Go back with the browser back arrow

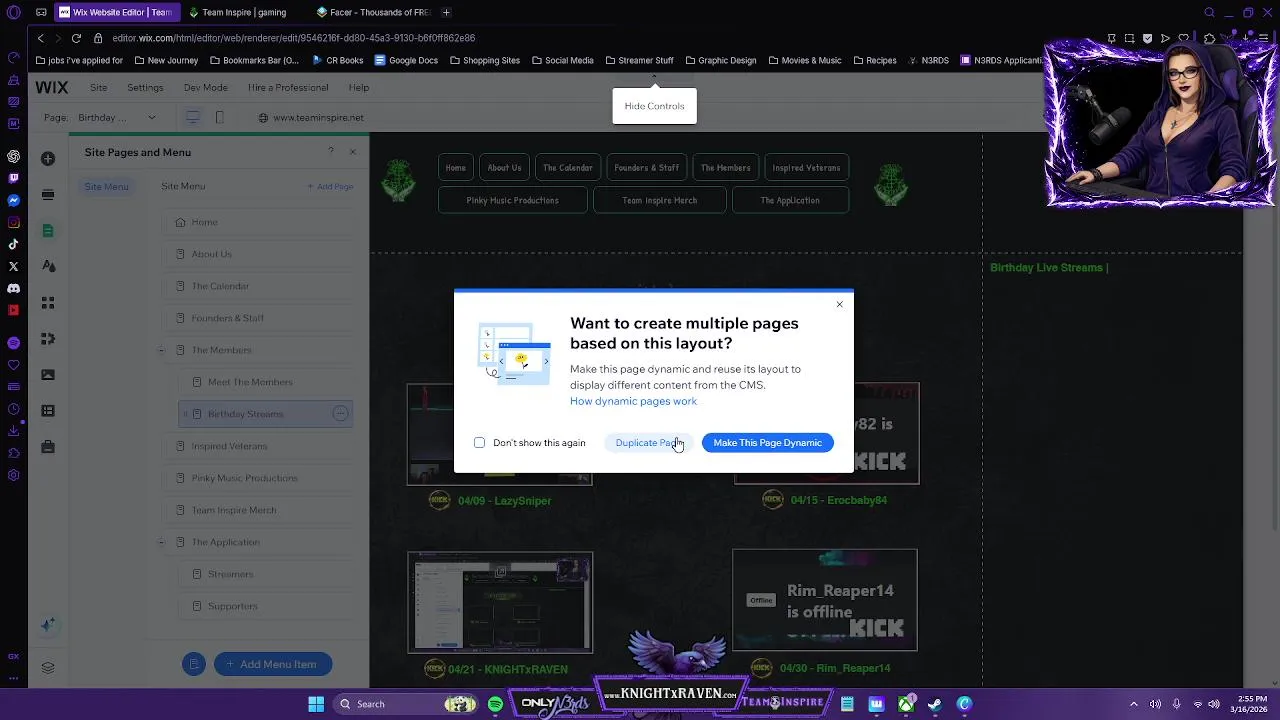coord(40,38)
